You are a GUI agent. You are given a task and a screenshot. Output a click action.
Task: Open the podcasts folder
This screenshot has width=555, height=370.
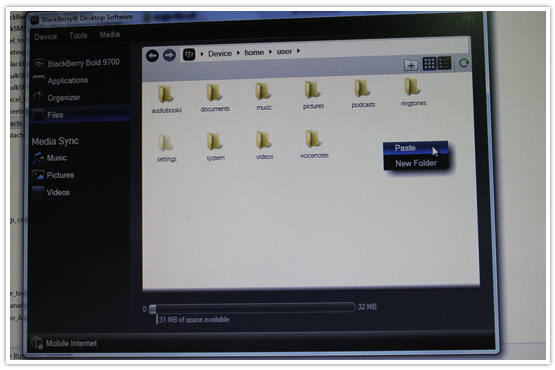point(363,94)
